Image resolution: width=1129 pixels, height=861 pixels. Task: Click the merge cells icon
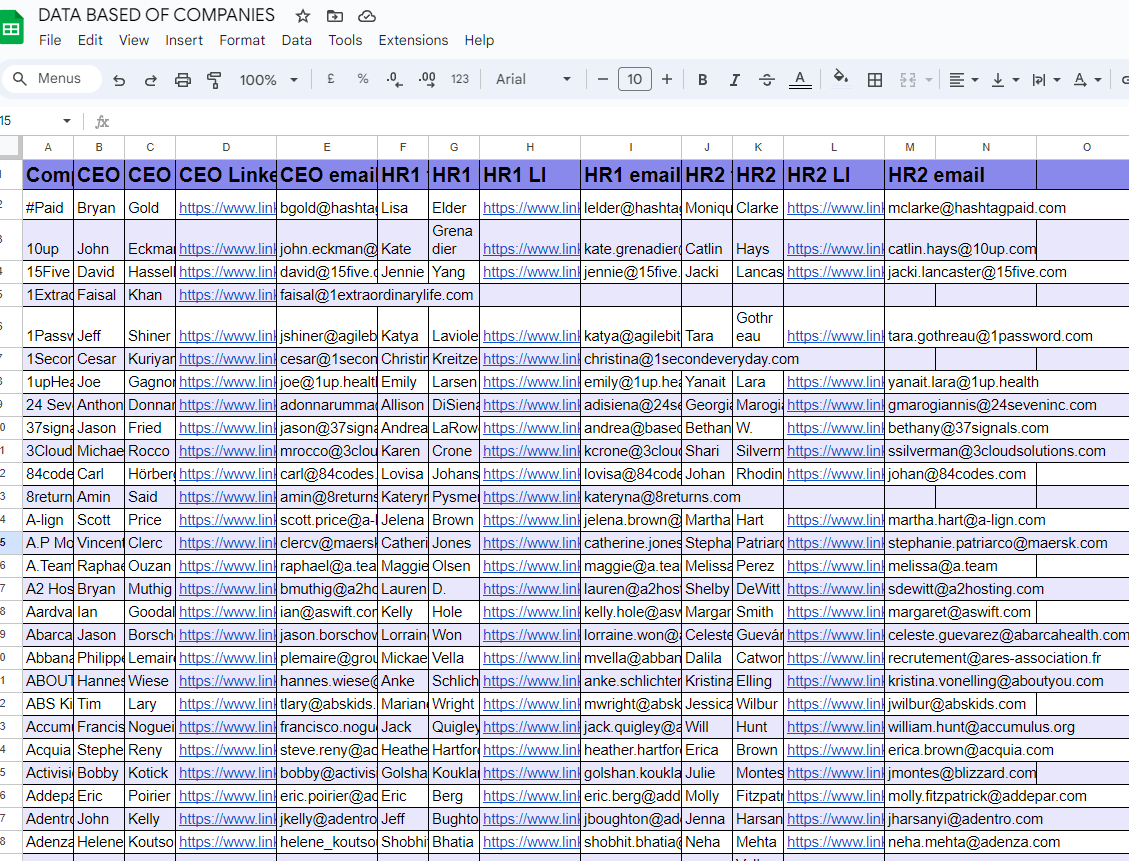tap(907, 80)
